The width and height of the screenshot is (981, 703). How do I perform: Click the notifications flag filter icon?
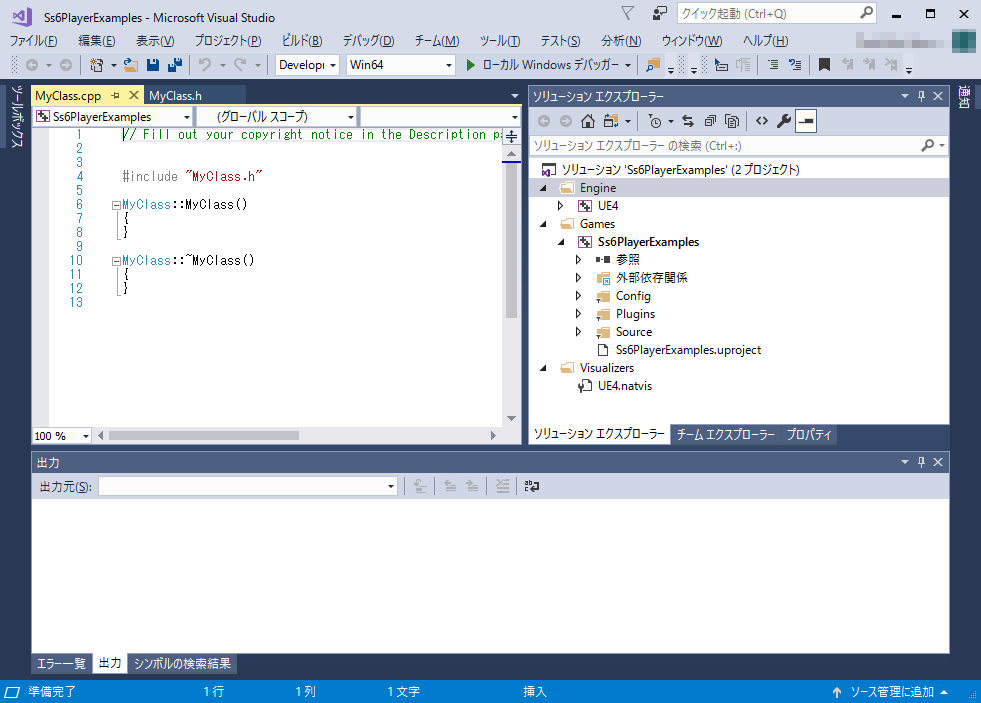pyautogui.click(x=628, y=13)
